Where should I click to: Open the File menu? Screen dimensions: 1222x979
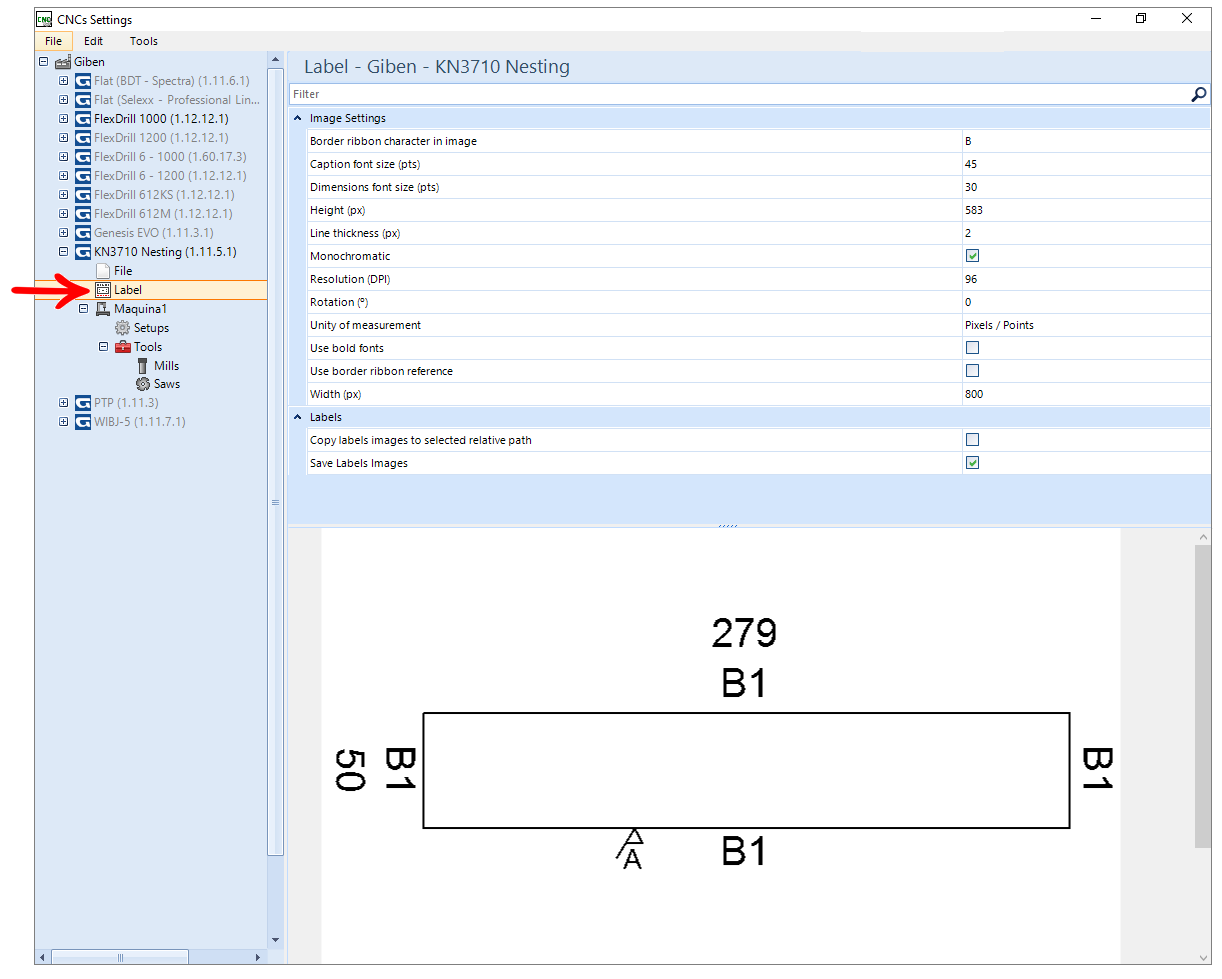[53, 41]
